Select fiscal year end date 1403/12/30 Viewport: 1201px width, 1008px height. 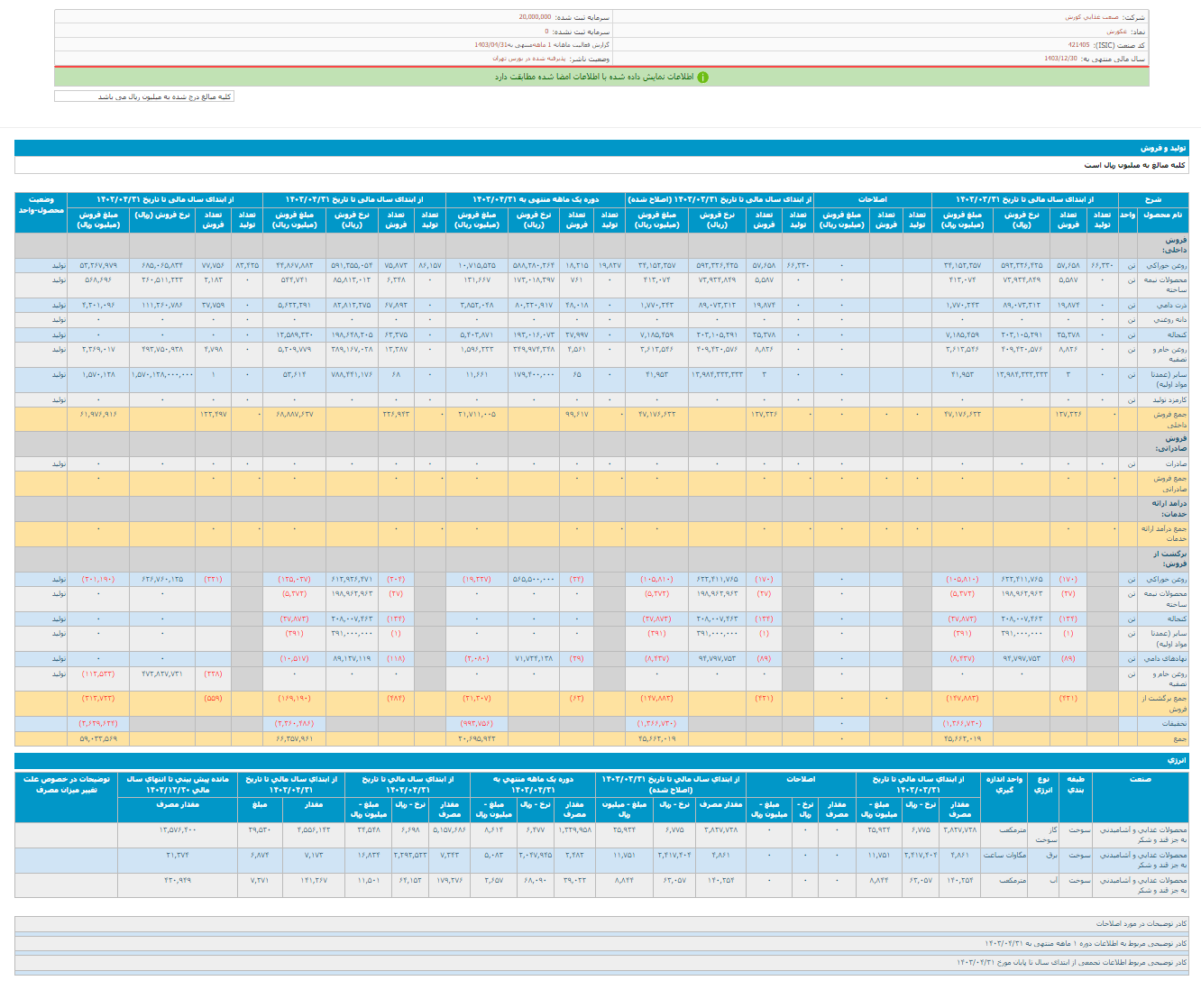[x=1061, y=58]
